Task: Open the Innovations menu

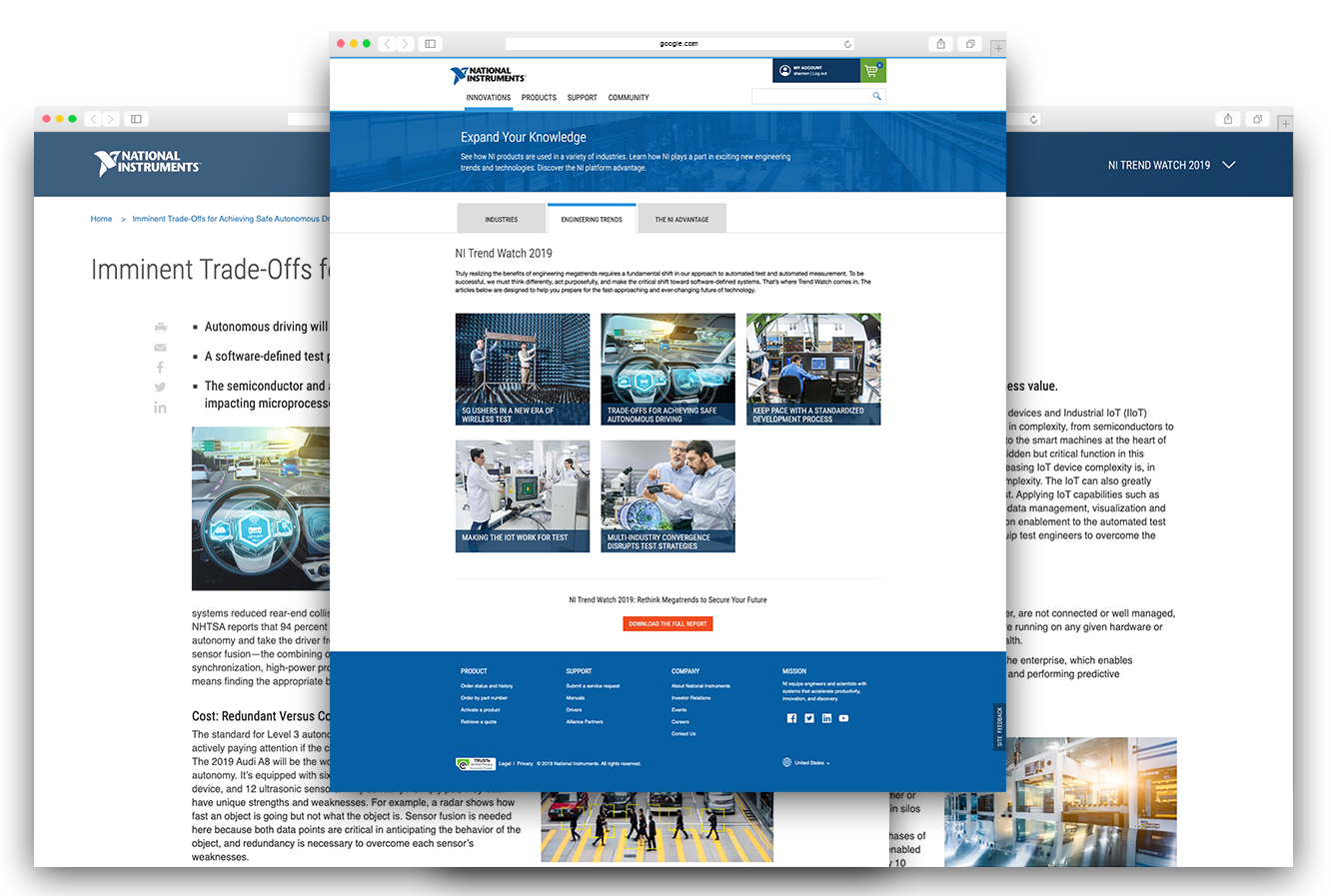Action: click(x=488, y=98)
